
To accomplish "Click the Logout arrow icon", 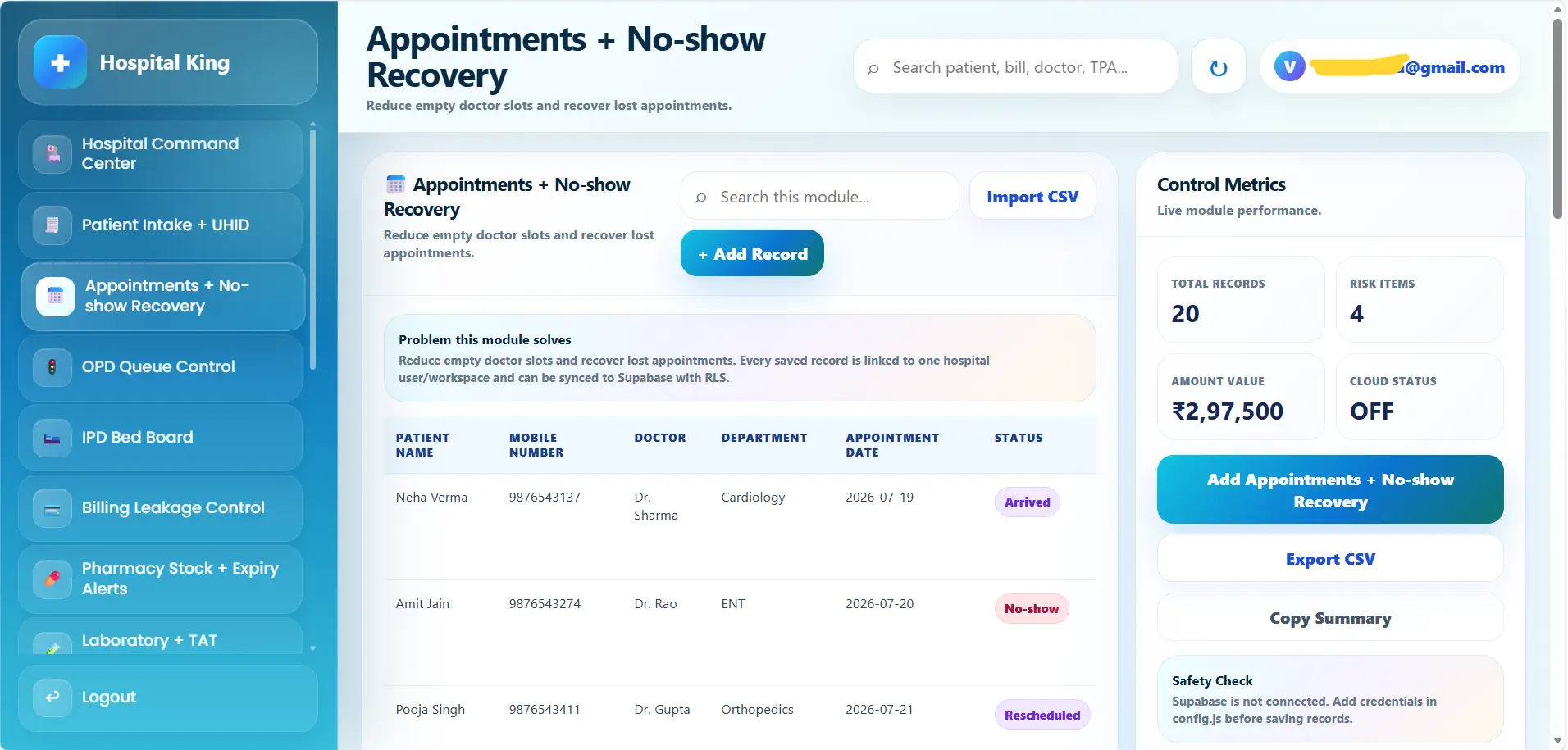I will (x=52, y=698).
